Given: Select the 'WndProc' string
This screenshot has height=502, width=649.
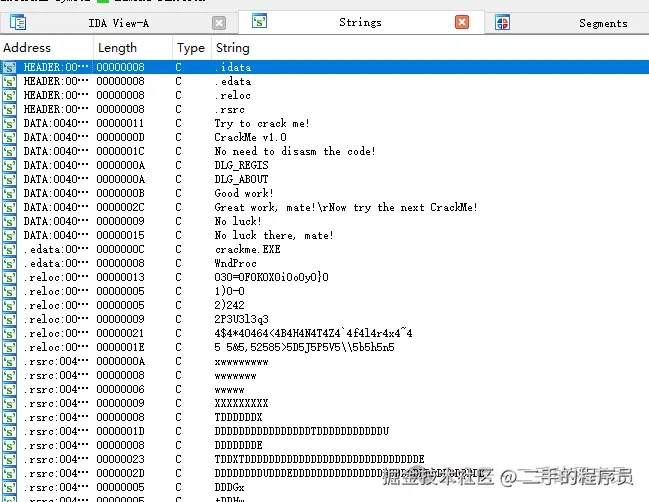Looking at the screenshot, I should pos(236,263).
